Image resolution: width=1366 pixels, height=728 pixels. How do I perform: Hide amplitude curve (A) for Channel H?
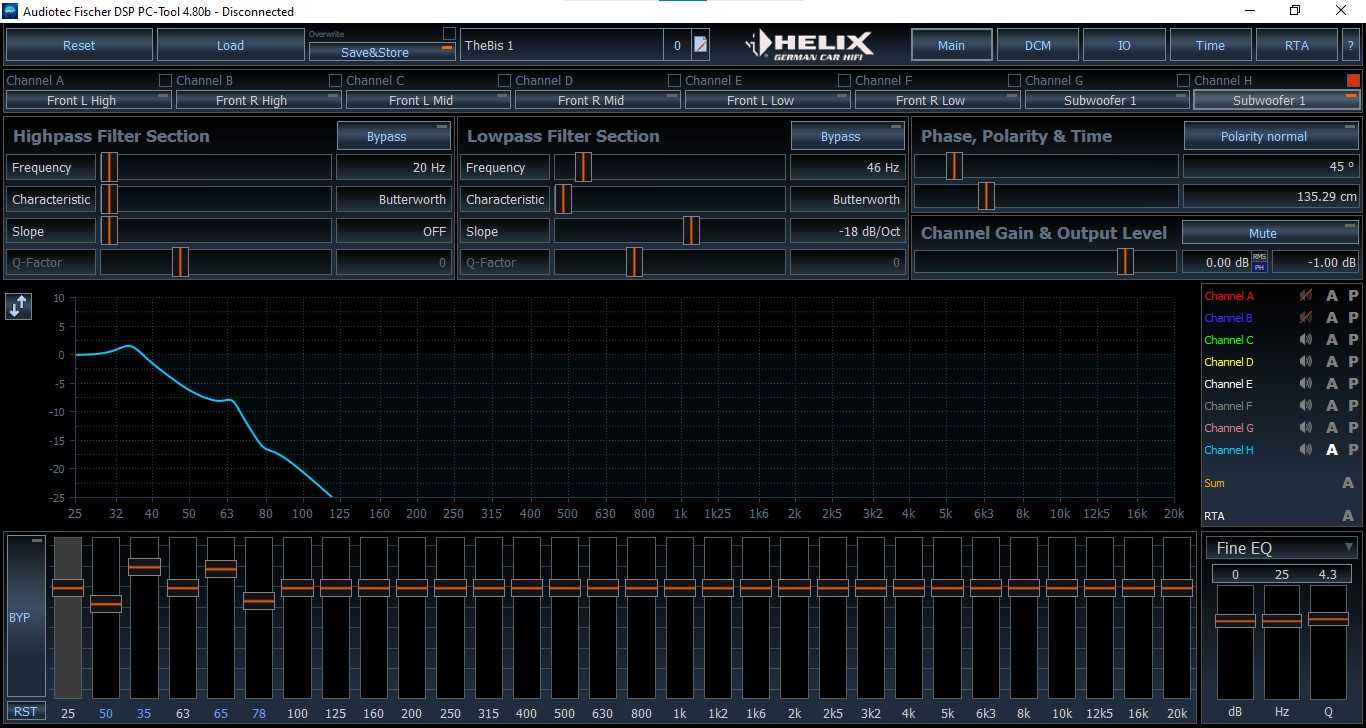1331,450
